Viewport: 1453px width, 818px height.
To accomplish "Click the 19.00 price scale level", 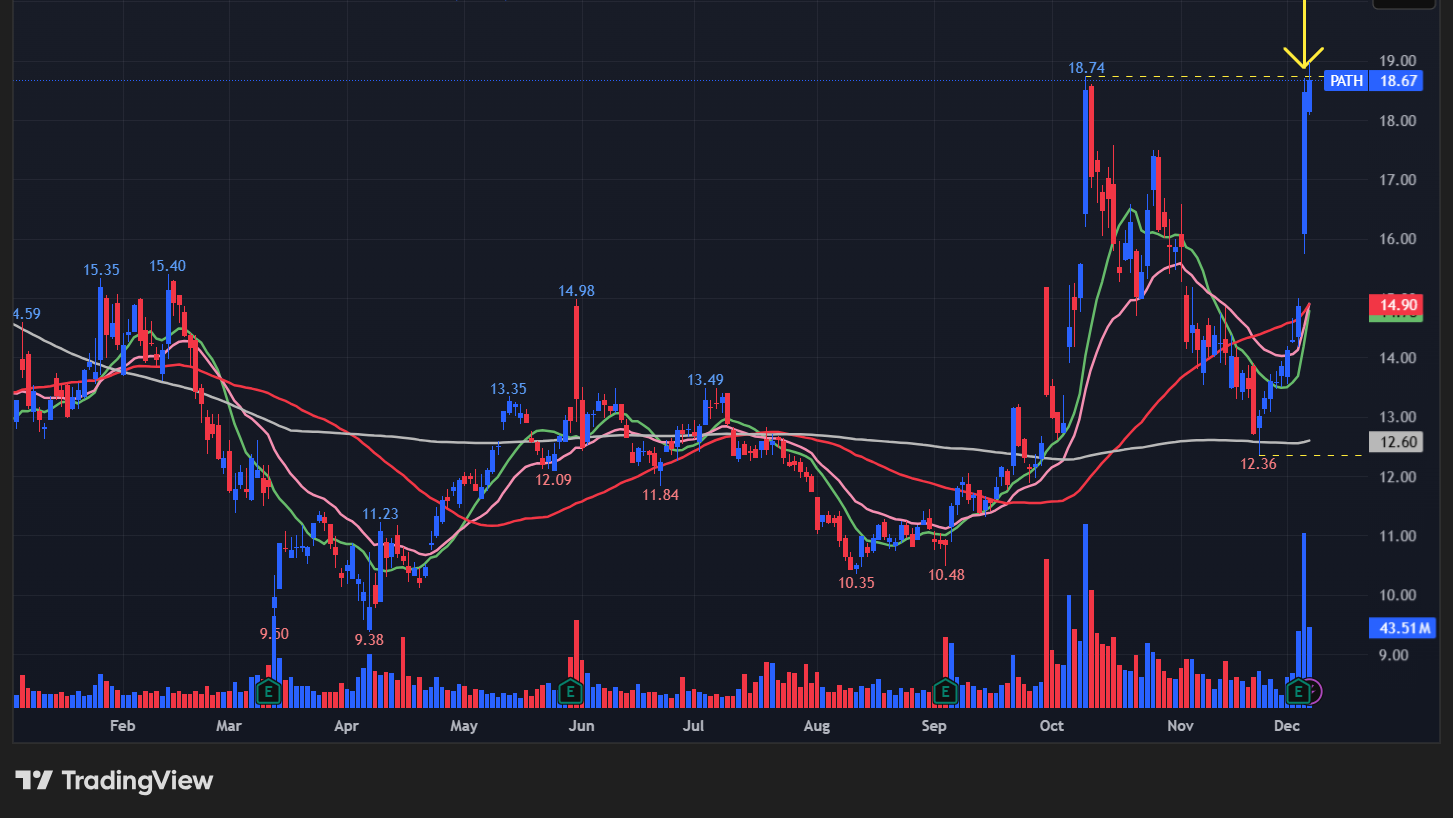I will [x=1395, y=61].
